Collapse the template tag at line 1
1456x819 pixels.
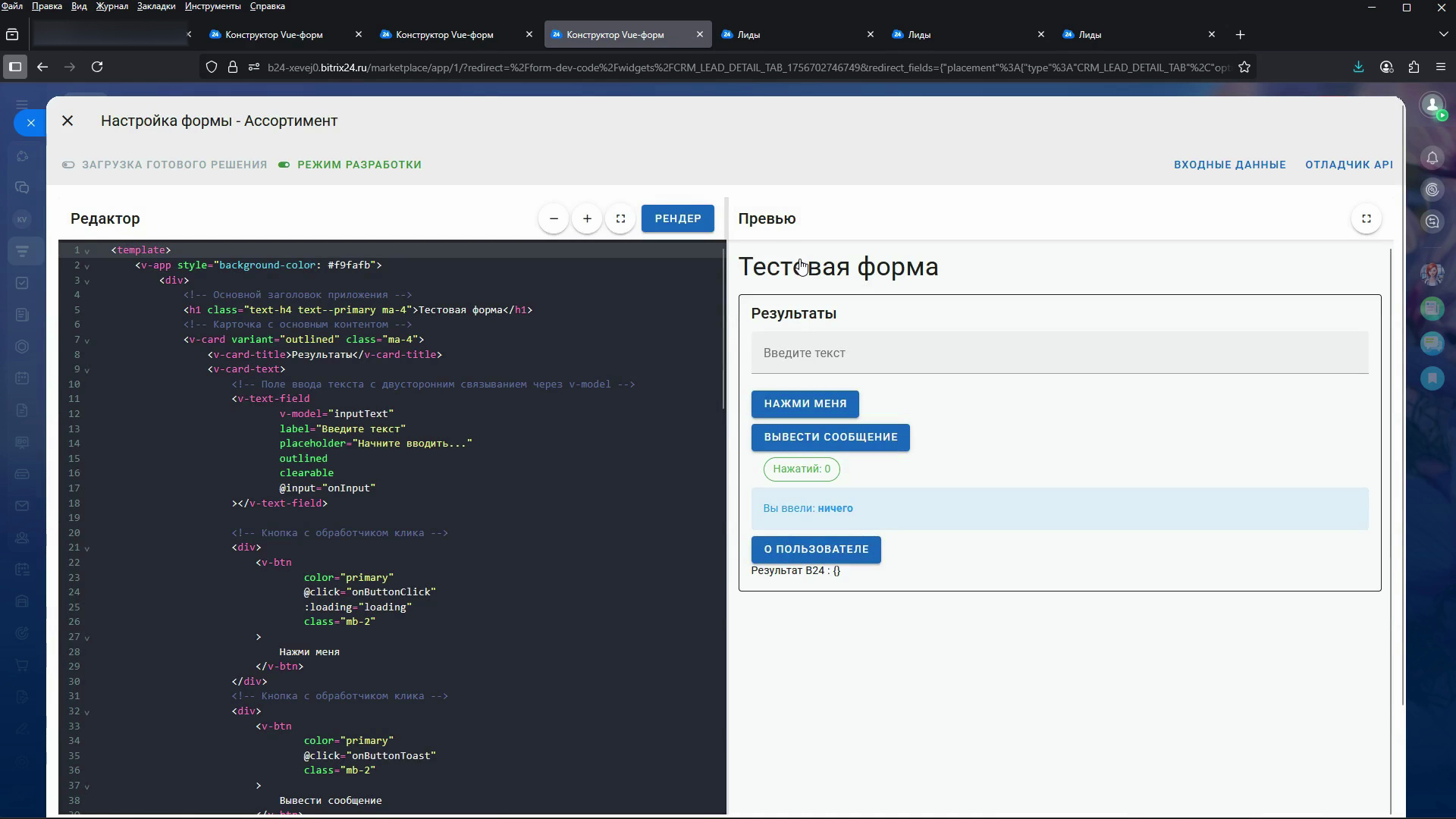87,251
